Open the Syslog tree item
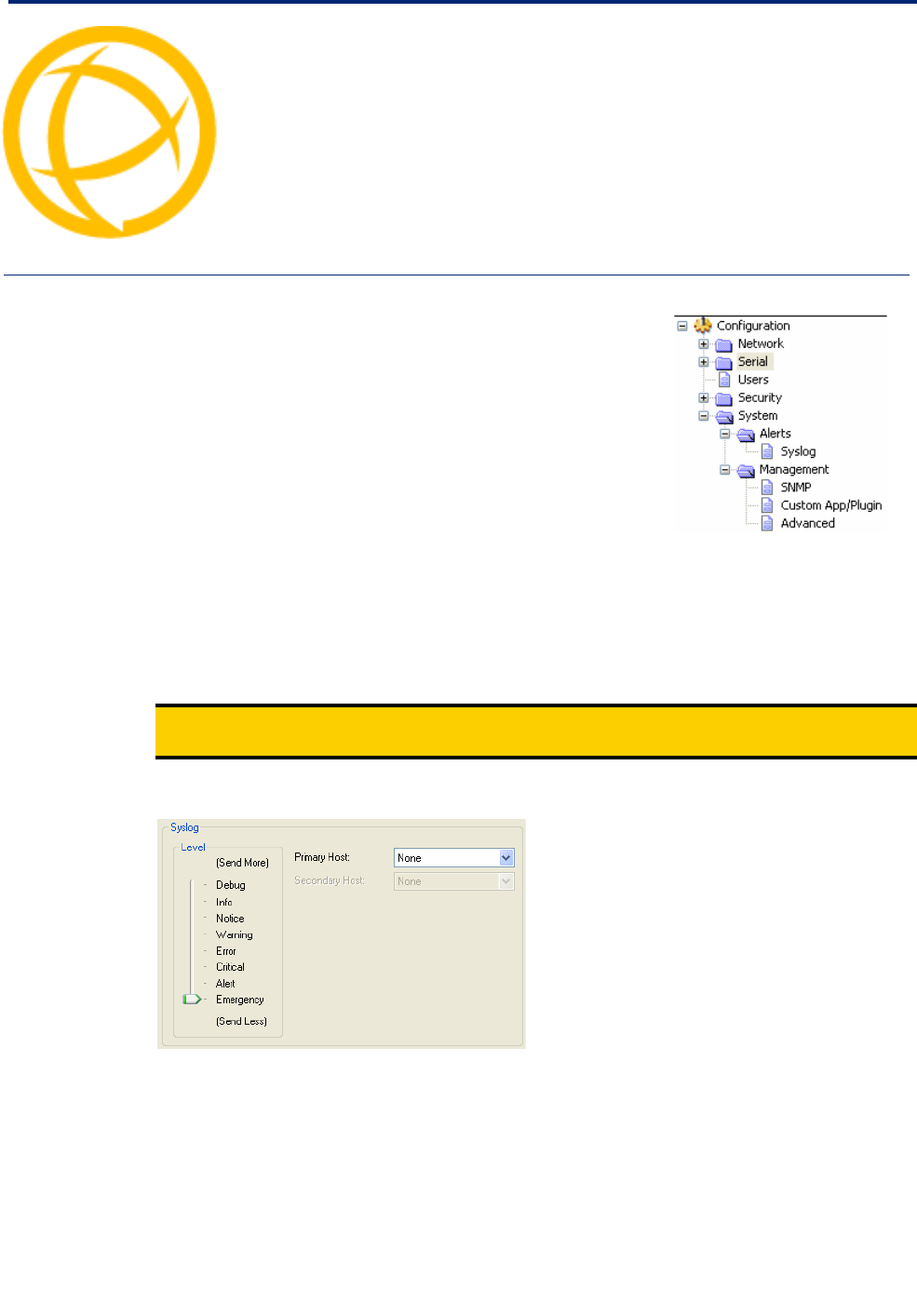 pyautogui.click(x=798, y=451)
